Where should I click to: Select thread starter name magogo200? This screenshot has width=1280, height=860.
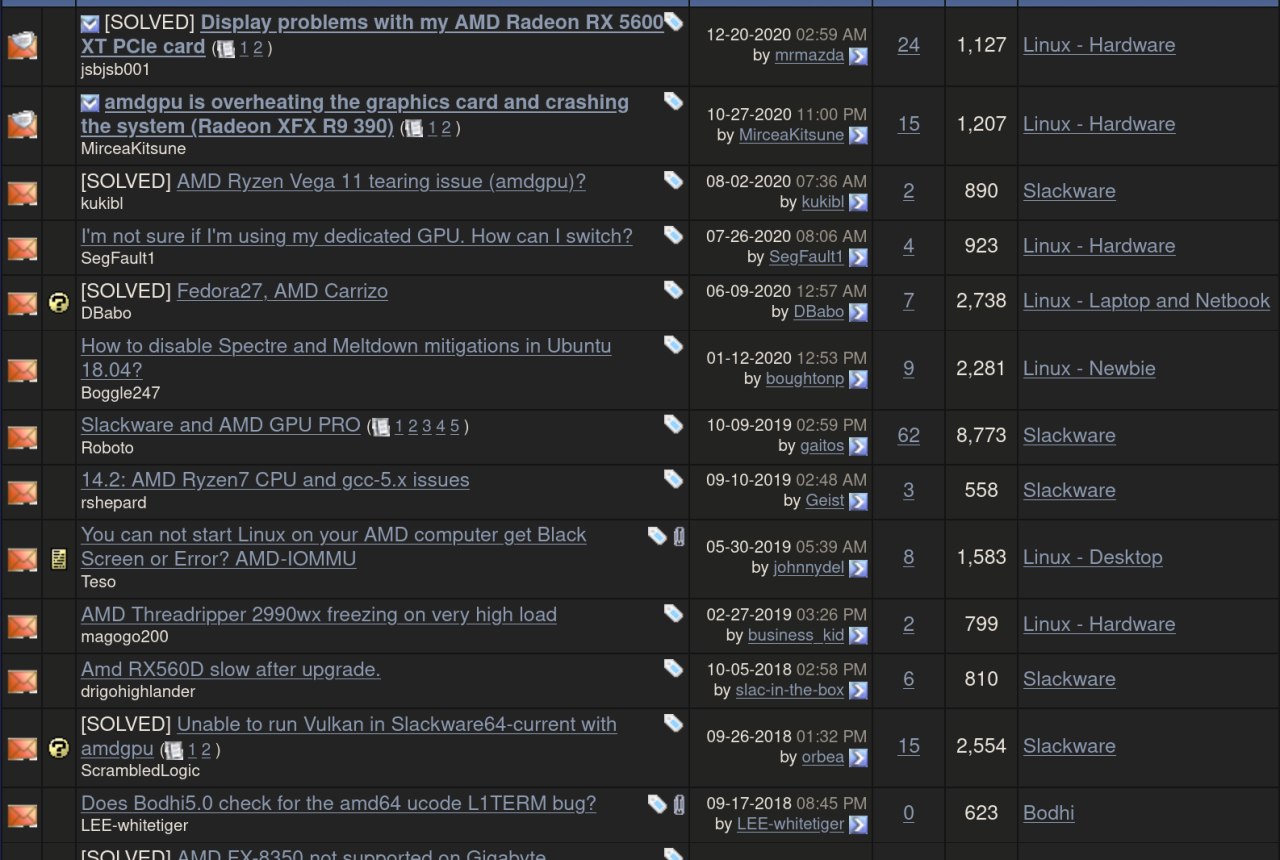124,637
